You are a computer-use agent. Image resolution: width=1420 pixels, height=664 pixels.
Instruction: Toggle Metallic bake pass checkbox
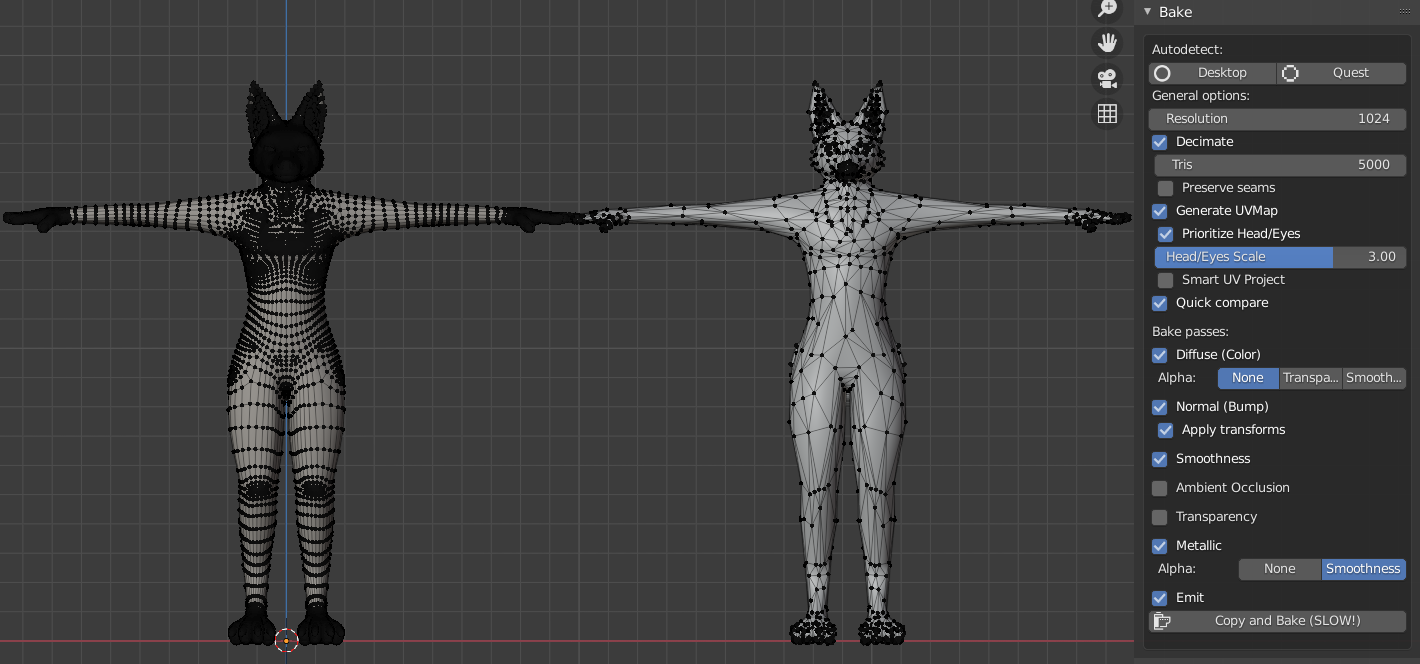1160,546
